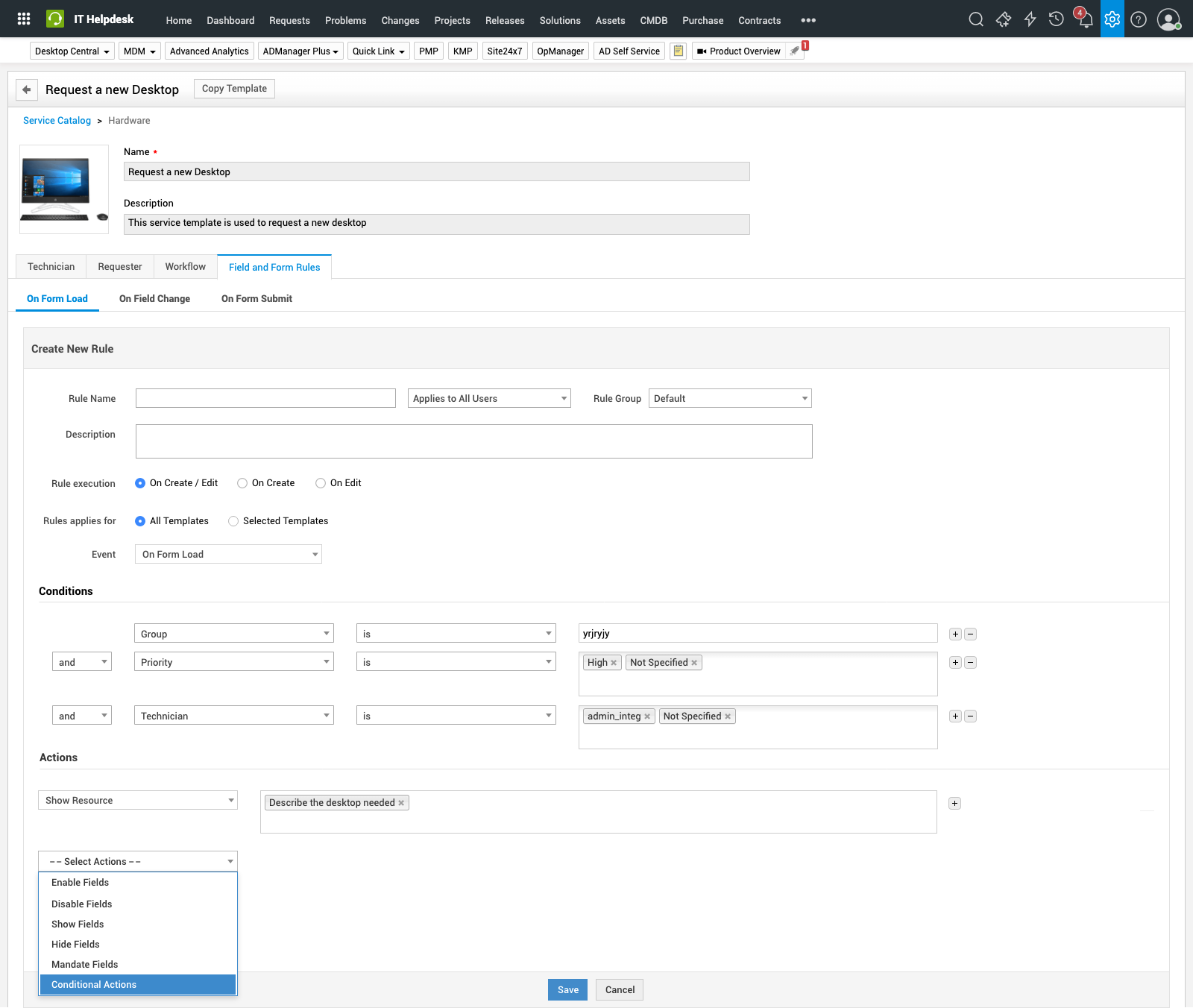The width and height of the screenshot is (1193, 1008).
Task: Open the global search
Action: tap(975, 19)
